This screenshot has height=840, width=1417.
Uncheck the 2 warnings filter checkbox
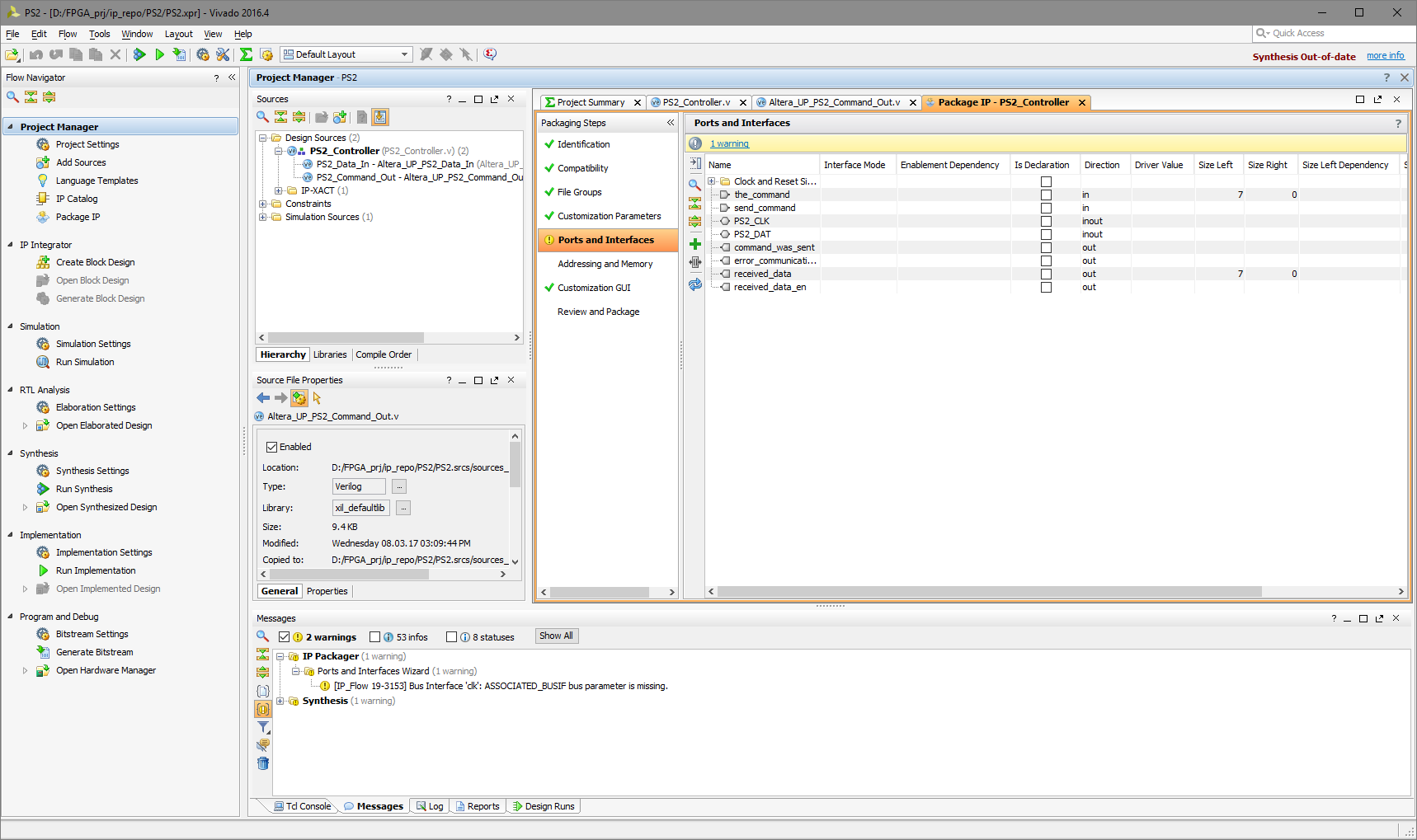pyautogui.click(x=285, y=637)
